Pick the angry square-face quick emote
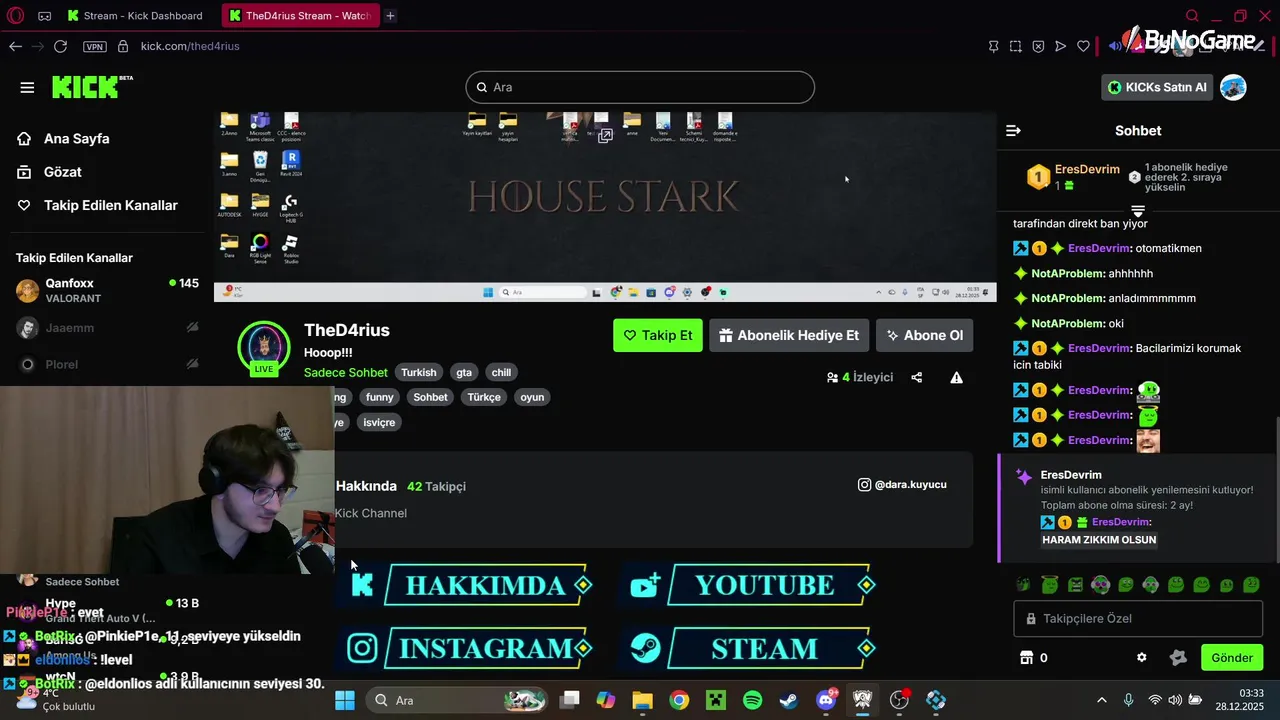This screenshot has height=720, width=1280. (1075, 585)
